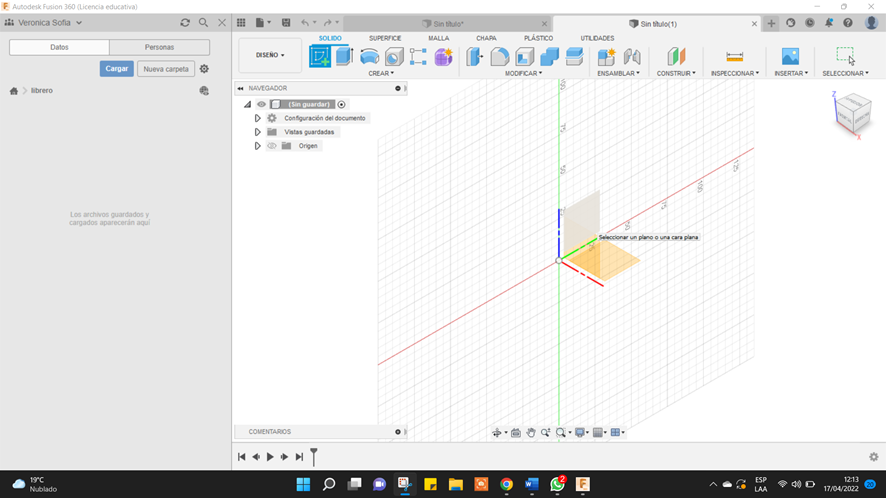Open the INSPECCIONAR dropdown menu
This screenshot has height=498, width=886.
pyautogui.click(x=735, y=73)
